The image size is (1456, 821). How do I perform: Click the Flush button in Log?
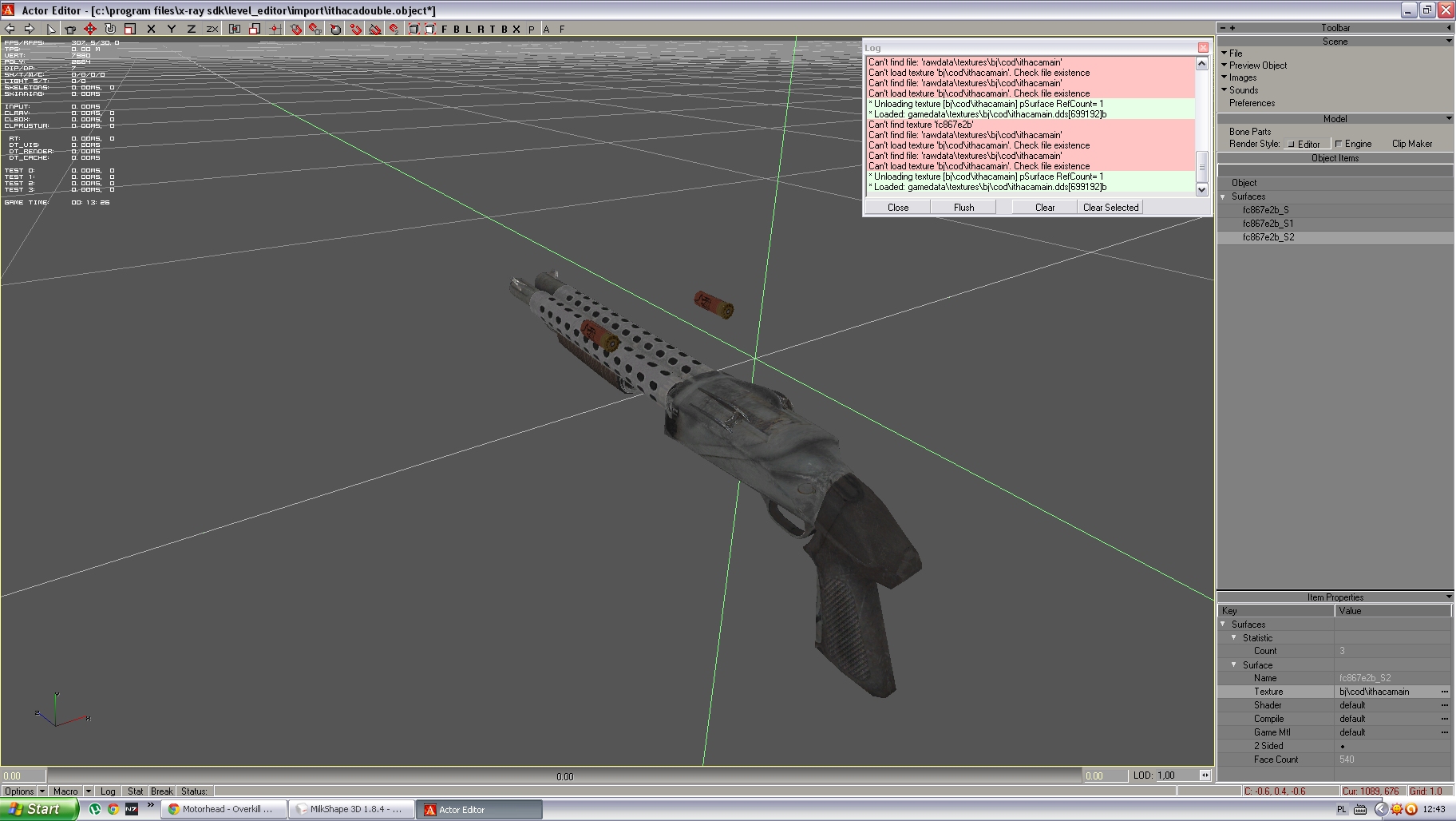point(964,208)
